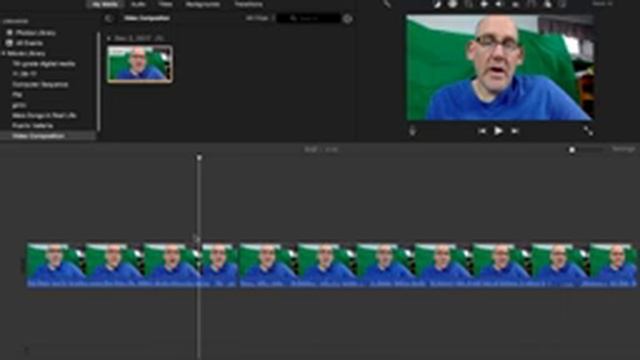
Task: Open the Stabilization camera tool
Action: (x=484, y=4)
